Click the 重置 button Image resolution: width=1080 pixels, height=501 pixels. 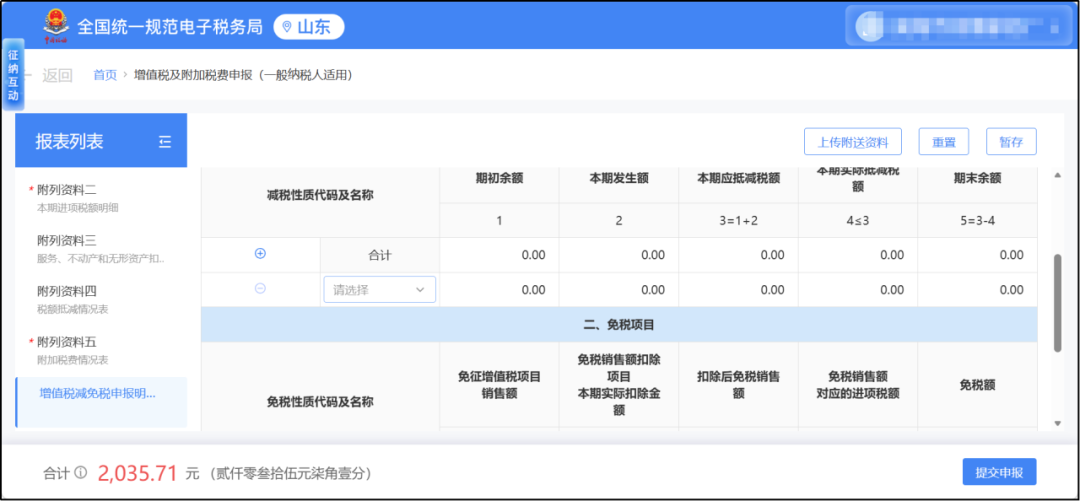tap(943, 142)
